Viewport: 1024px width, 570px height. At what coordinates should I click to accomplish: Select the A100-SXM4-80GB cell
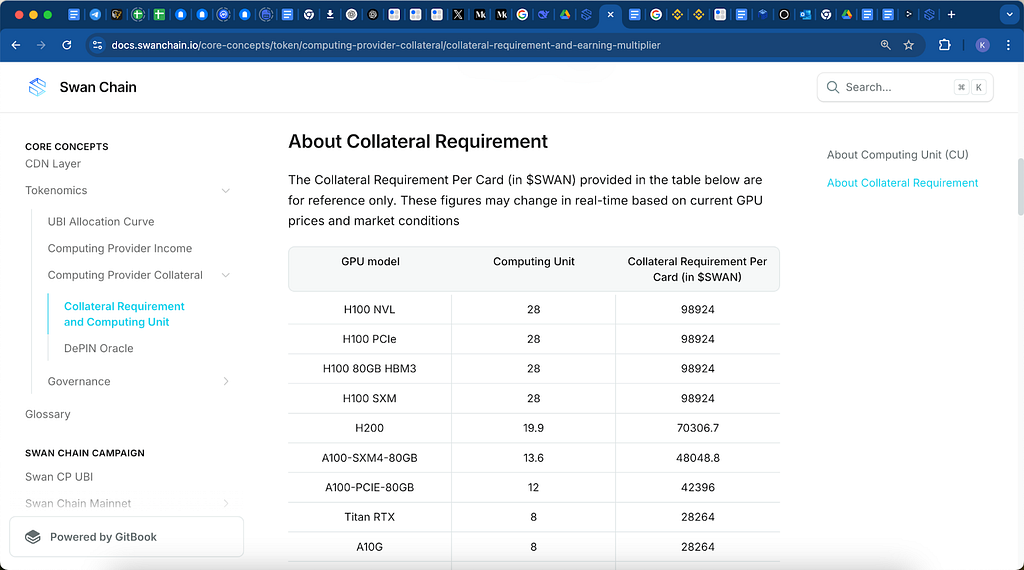click(370, 458)
